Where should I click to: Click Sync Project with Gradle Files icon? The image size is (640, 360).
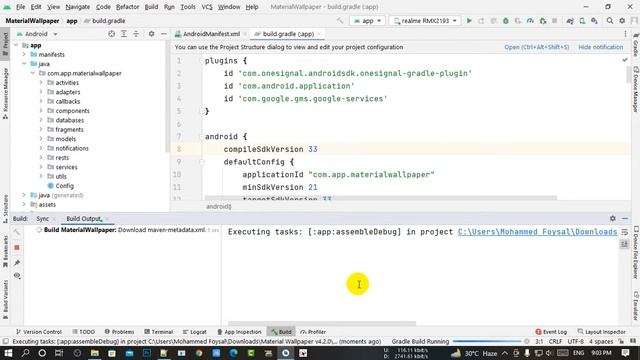[x=570, y=20]
